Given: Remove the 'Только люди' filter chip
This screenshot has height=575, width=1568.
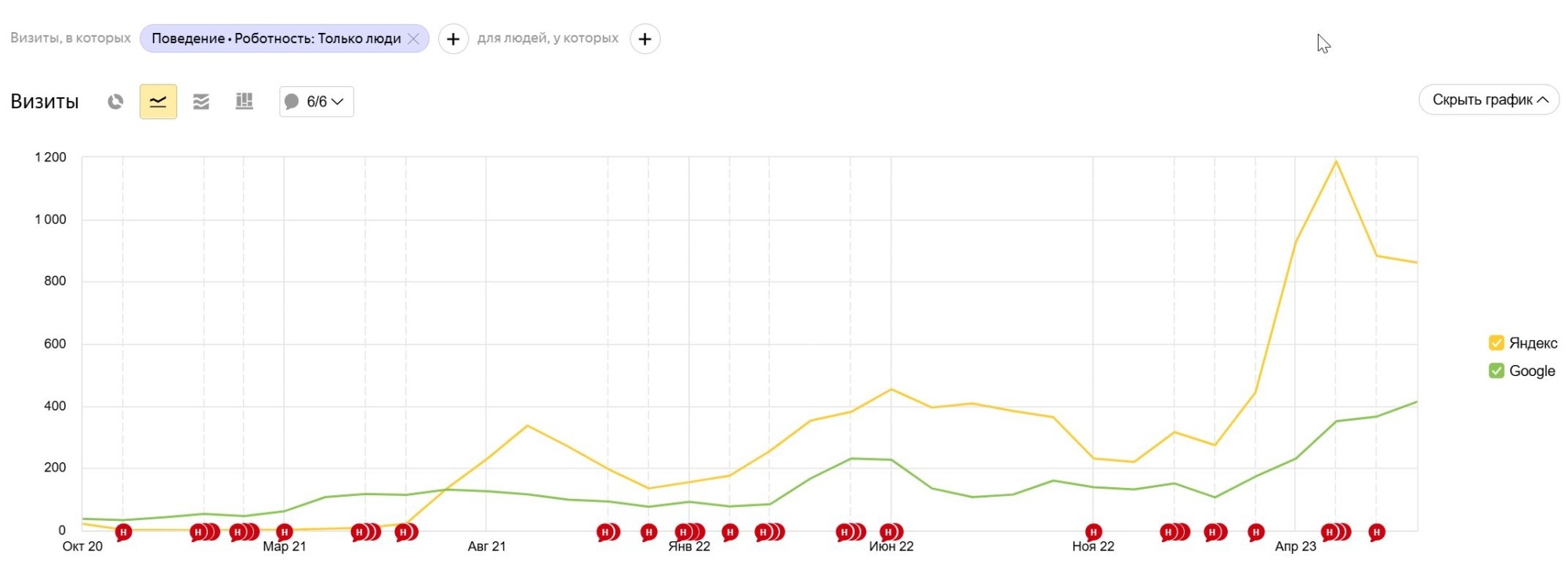Looking at the screenshot, I should coord(414,38).
